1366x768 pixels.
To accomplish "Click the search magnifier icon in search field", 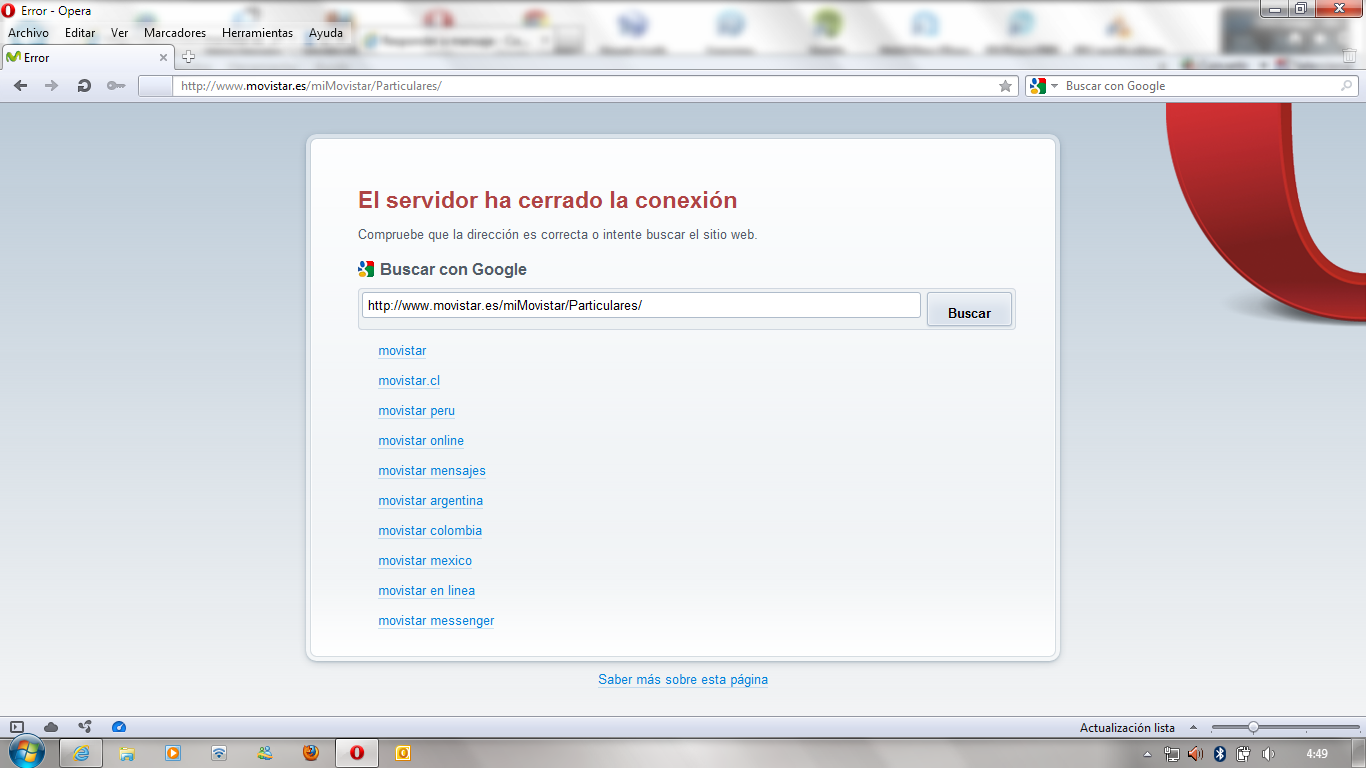I will [1347, 86].
